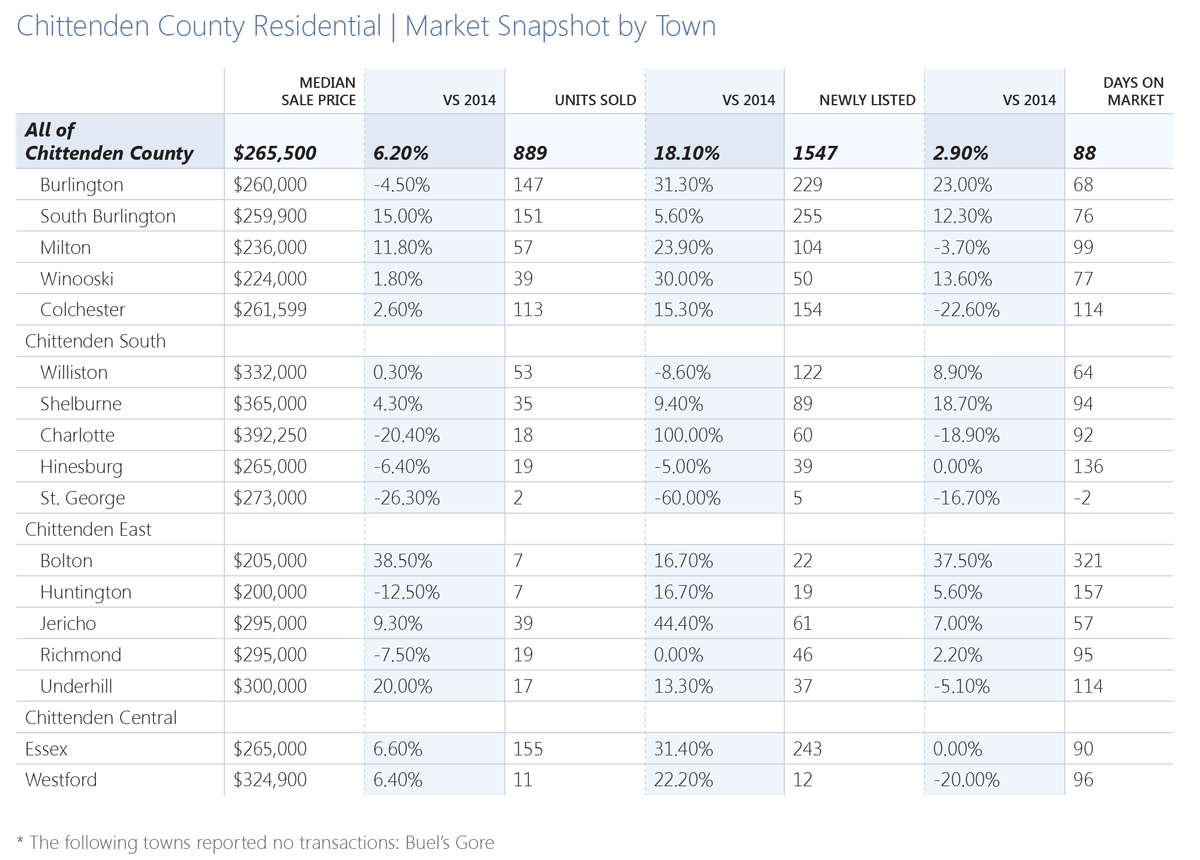Click the 'Chittenden East' section label
This screenshot has width=1200, height=860.
point(89,529)
